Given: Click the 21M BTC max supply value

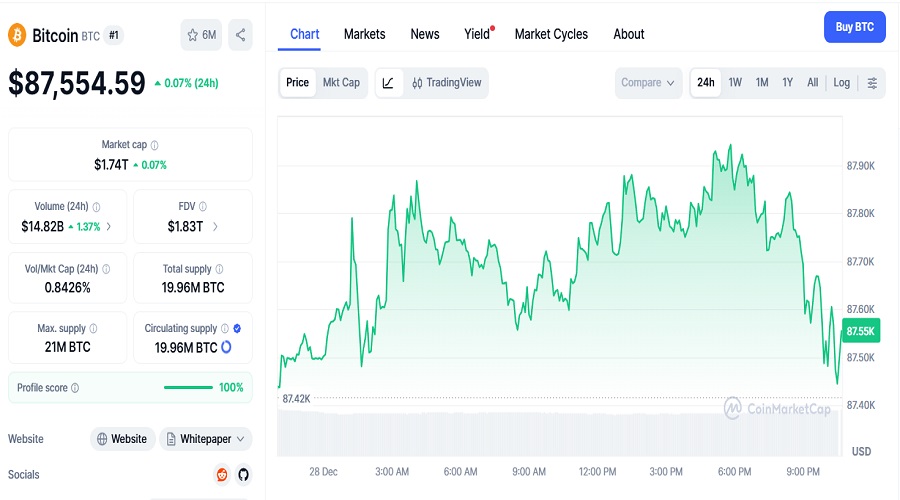Looking at the screenshot, I should tap(68, 347).
